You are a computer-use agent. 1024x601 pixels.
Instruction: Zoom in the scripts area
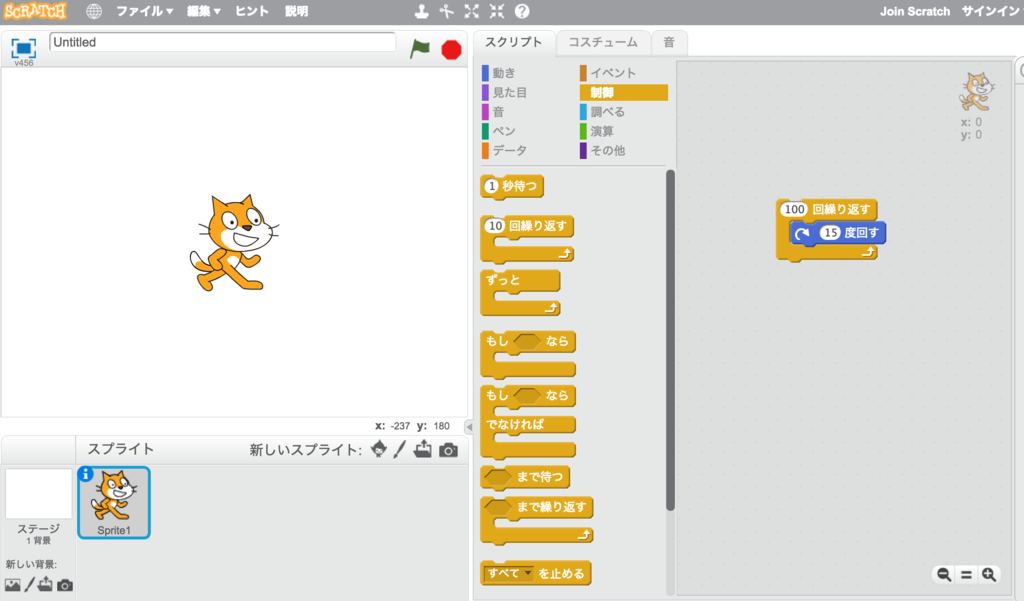click(x=989, y=574)
